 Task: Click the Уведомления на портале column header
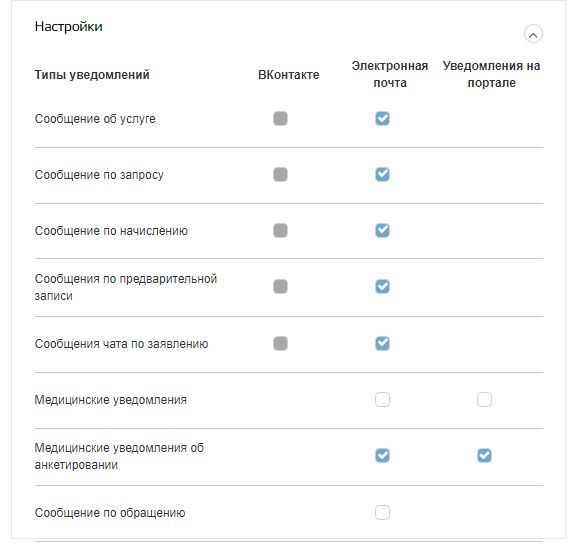tap(492, 74)
